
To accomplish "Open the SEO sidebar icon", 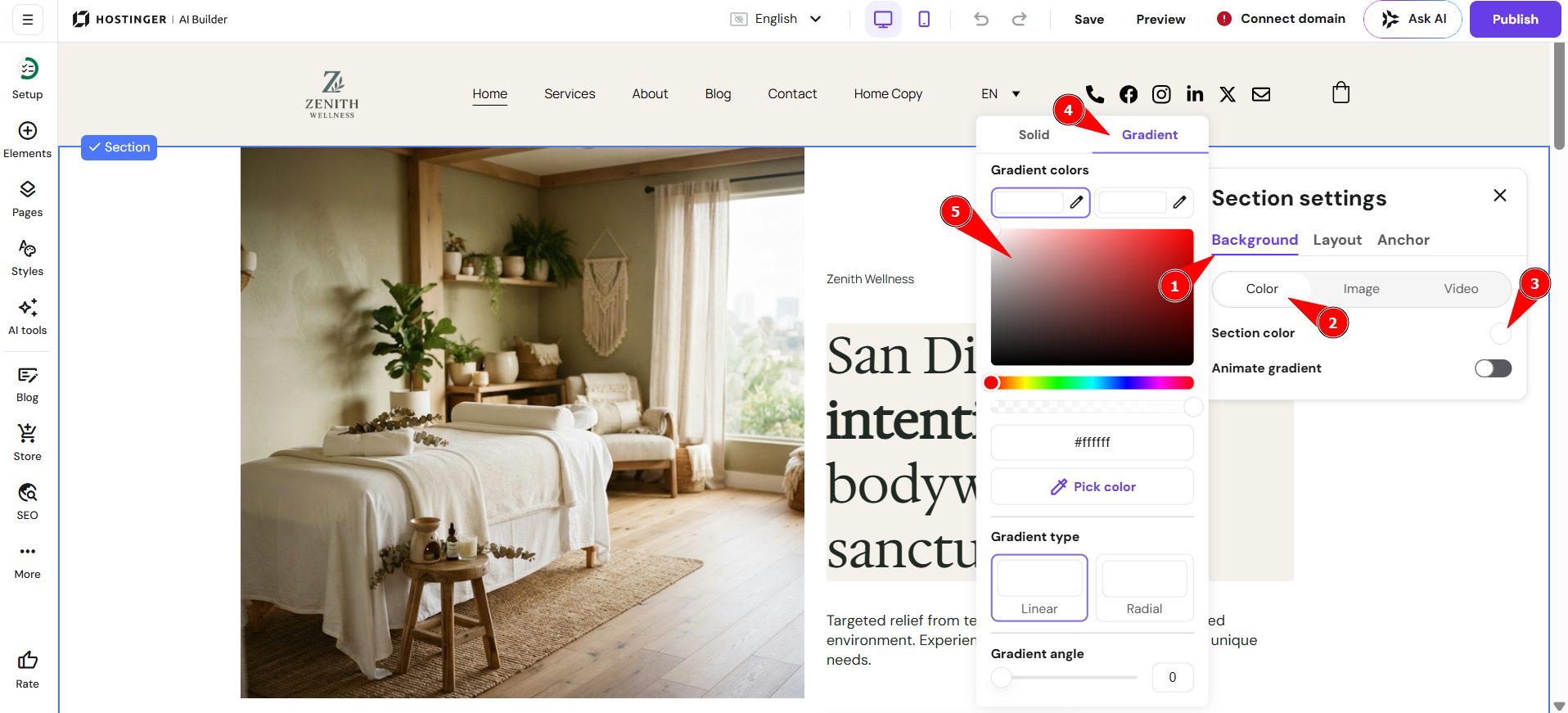I will coord(27,502).
